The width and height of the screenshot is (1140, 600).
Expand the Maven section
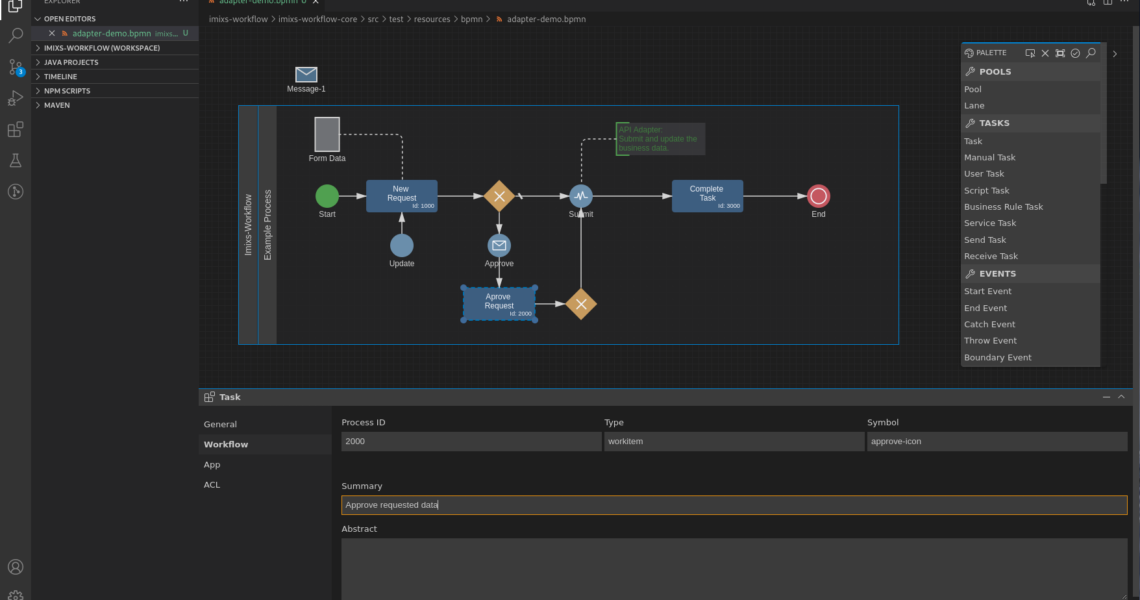click(57, 105)
